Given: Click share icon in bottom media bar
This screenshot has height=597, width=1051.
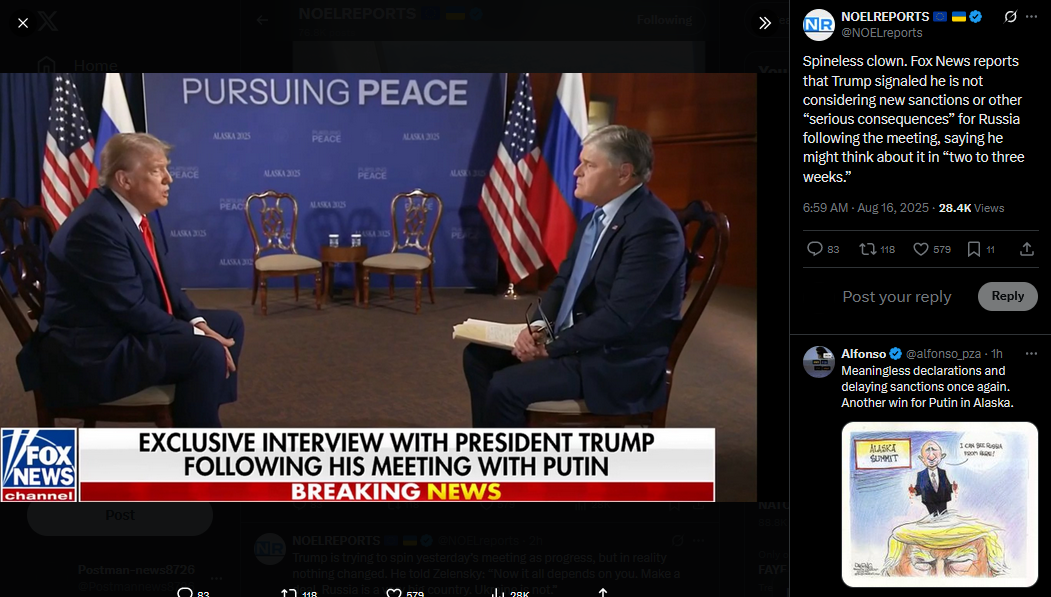Looking at the screenshot, I should click(603, 593).
